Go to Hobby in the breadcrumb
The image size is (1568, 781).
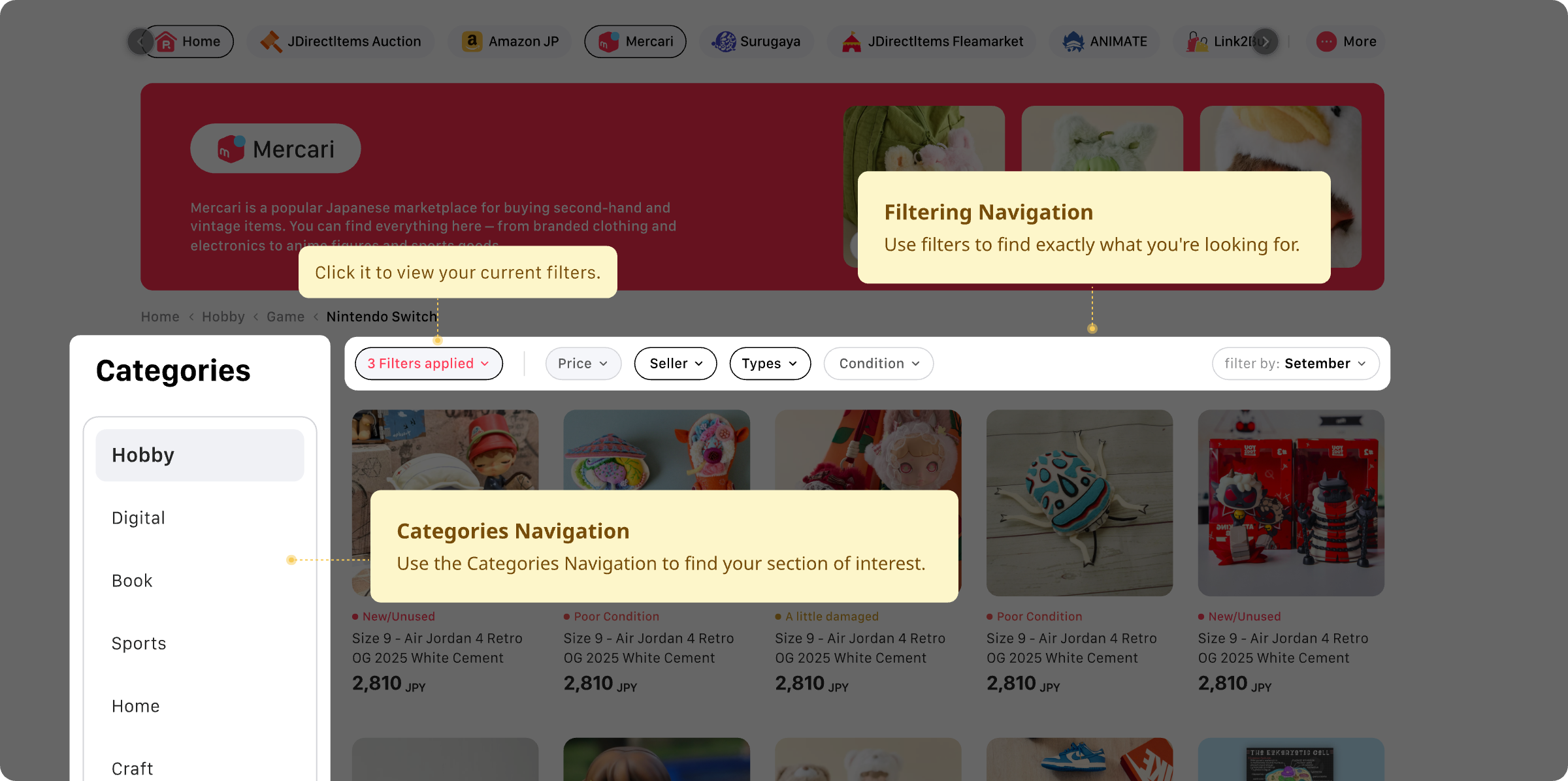pyautogui.click(x=223, y=317)
